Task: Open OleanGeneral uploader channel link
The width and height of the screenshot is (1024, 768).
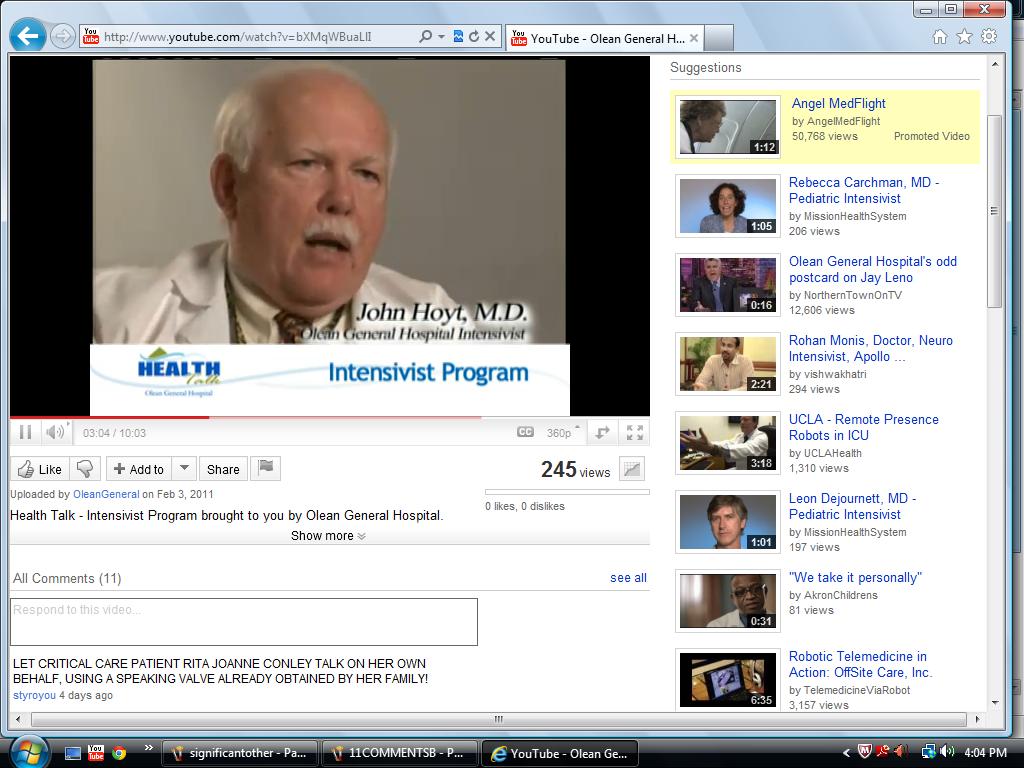Action: pos(106,494)
